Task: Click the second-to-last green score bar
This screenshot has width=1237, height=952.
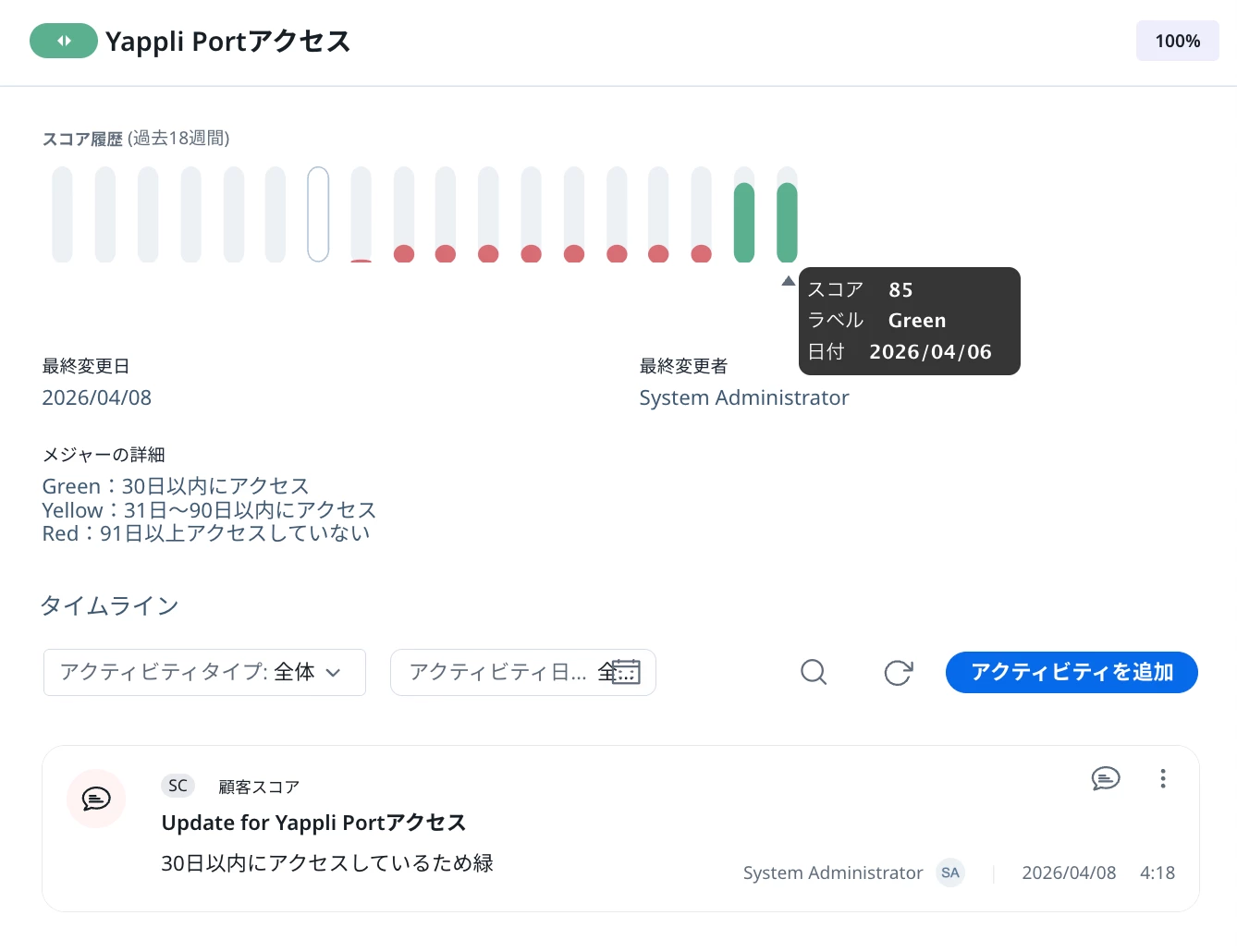Action: click(x=744, y=214)
